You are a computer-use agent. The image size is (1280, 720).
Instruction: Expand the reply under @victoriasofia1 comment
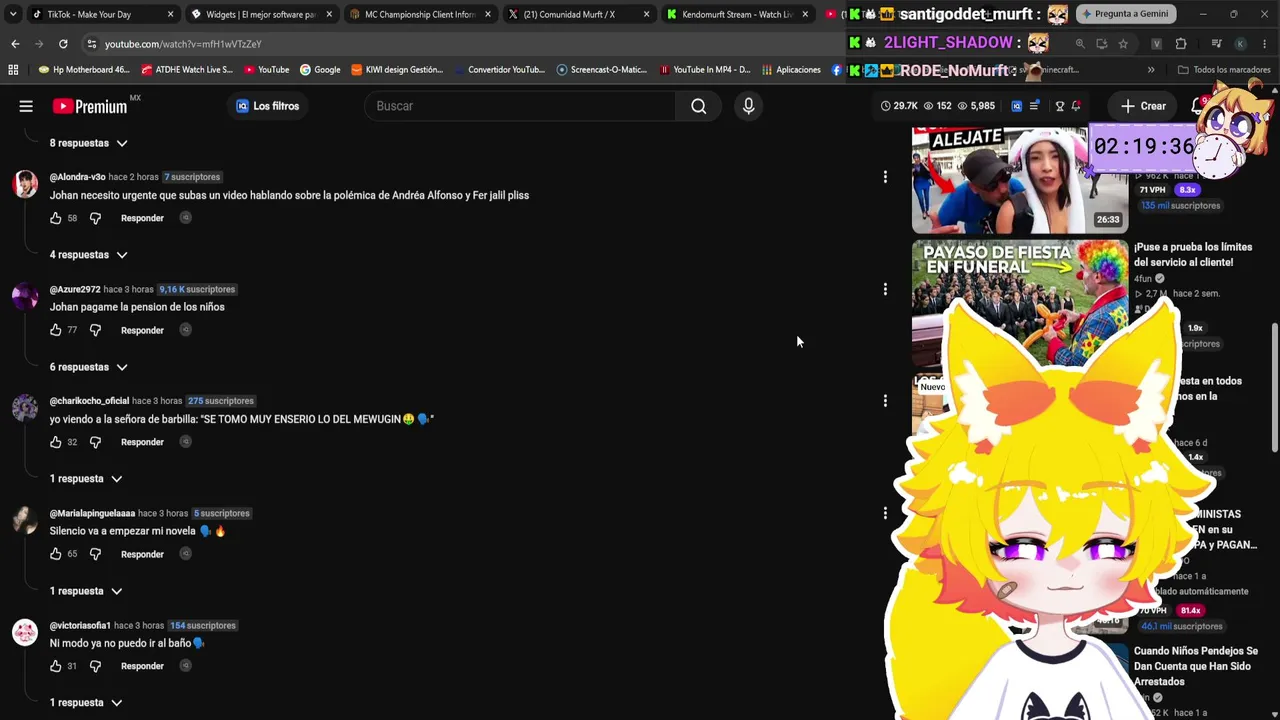click(x=86, y=703)
